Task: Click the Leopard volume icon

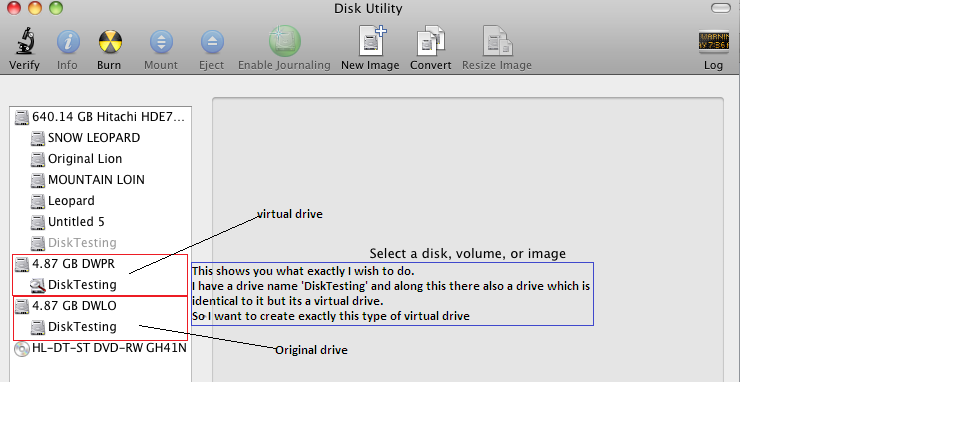Action: point(38,201)
